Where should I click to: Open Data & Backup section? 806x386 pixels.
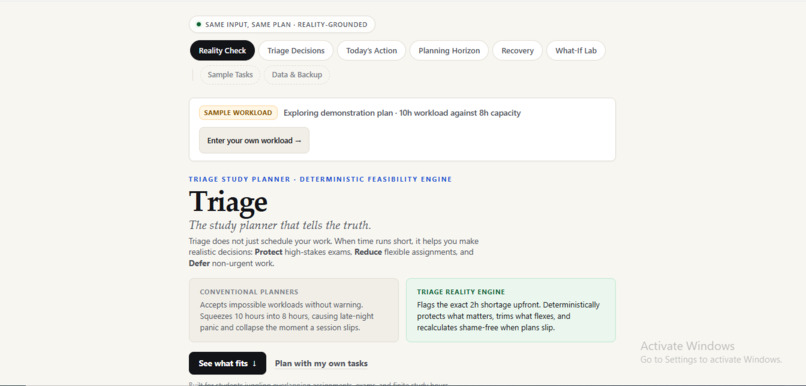297,75
